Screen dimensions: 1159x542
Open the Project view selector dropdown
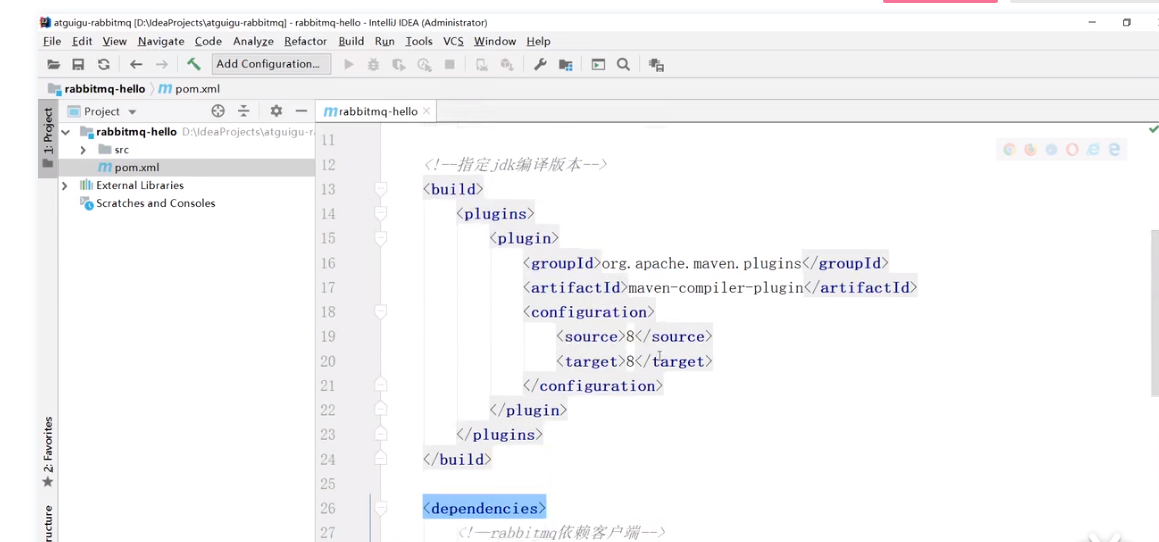(x=102, y=111)
